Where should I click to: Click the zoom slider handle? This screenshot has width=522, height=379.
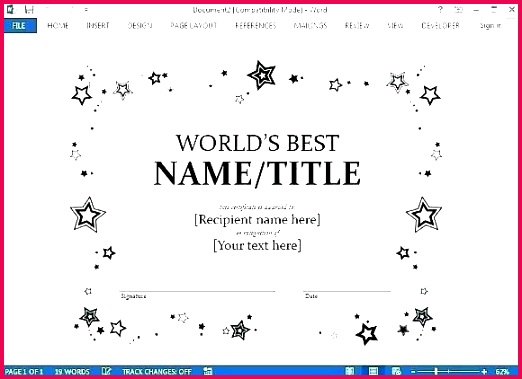(x=436, y=371)
